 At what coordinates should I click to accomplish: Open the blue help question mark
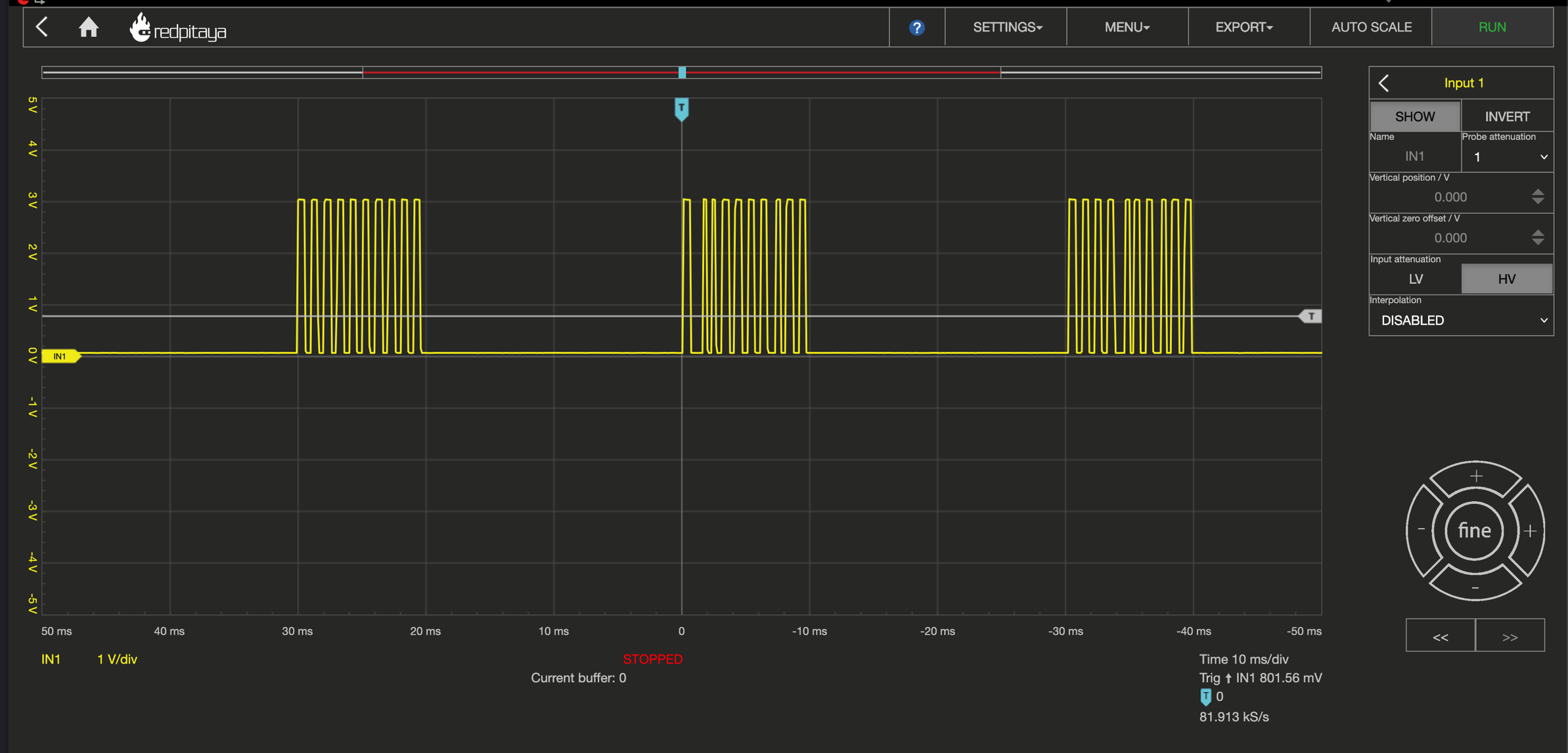916,28
